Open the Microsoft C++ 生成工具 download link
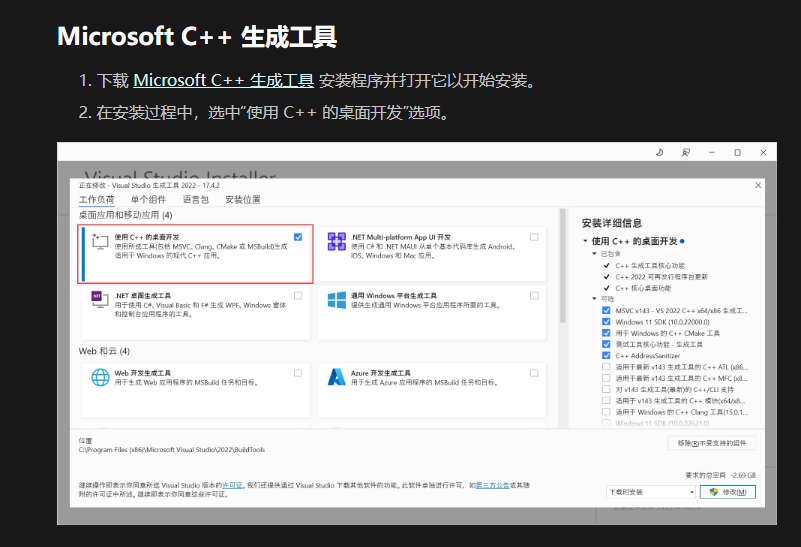This screenshot has width=801, height=547. (x=224, y=81)
